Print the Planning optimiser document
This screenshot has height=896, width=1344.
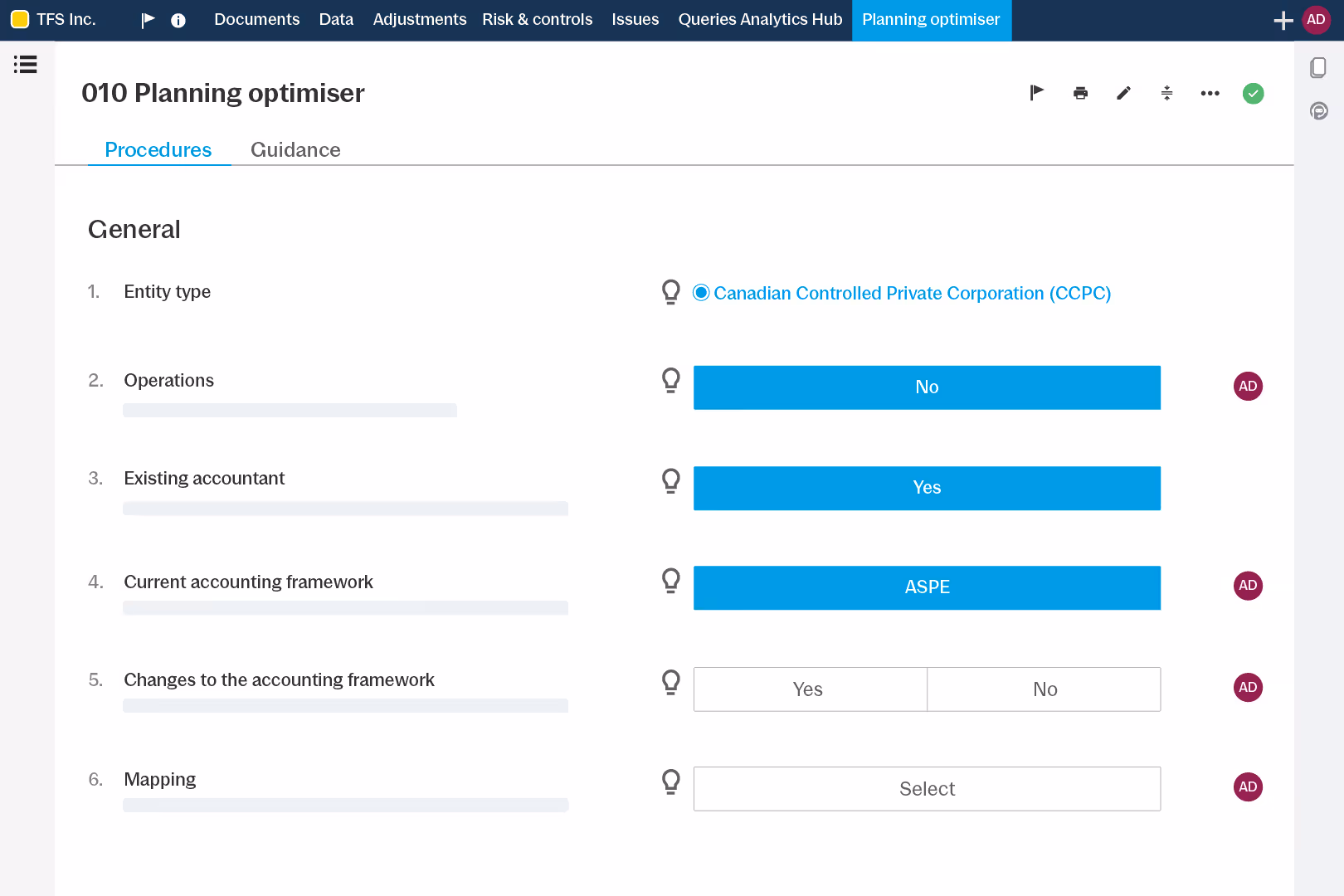point(1080,93)
